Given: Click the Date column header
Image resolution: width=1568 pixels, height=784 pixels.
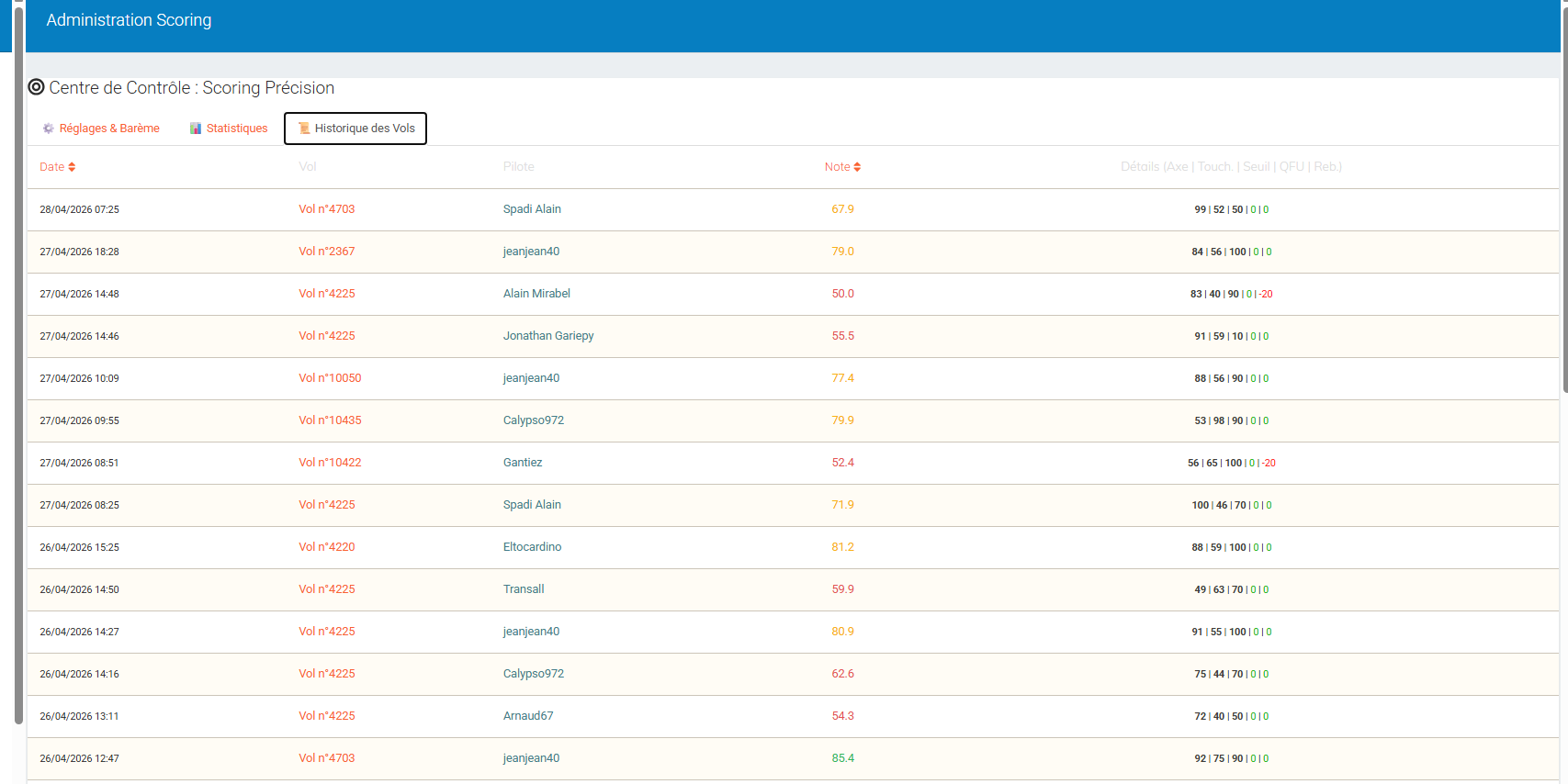Looking at the screenshot, I should [57, 167].
